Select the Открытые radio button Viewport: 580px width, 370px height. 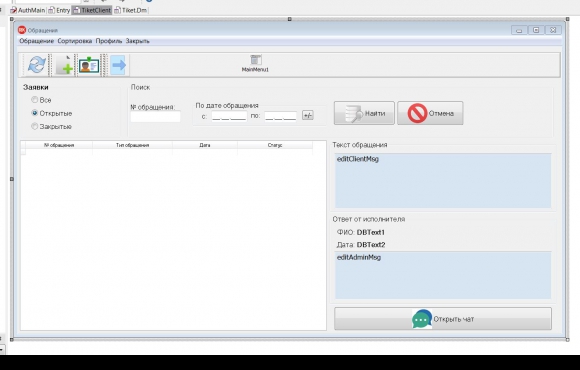pos(35,113)
